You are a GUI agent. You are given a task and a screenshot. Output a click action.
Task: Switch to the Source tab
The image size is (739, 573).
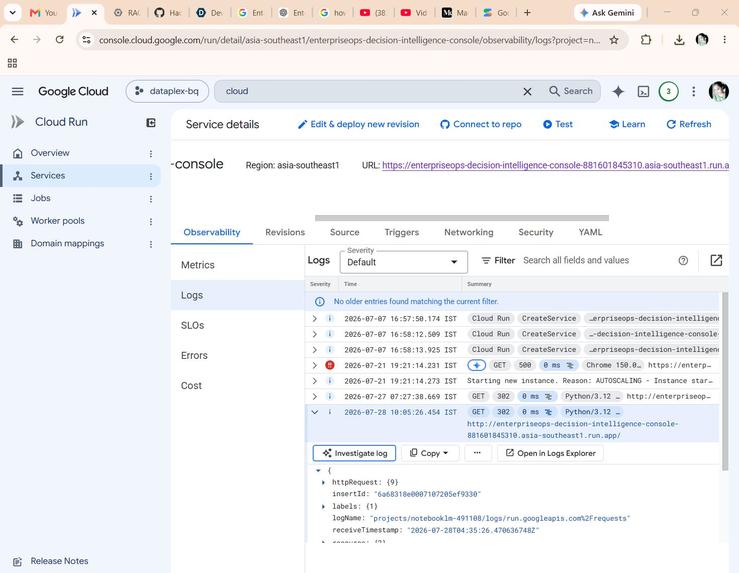point(345,232)
